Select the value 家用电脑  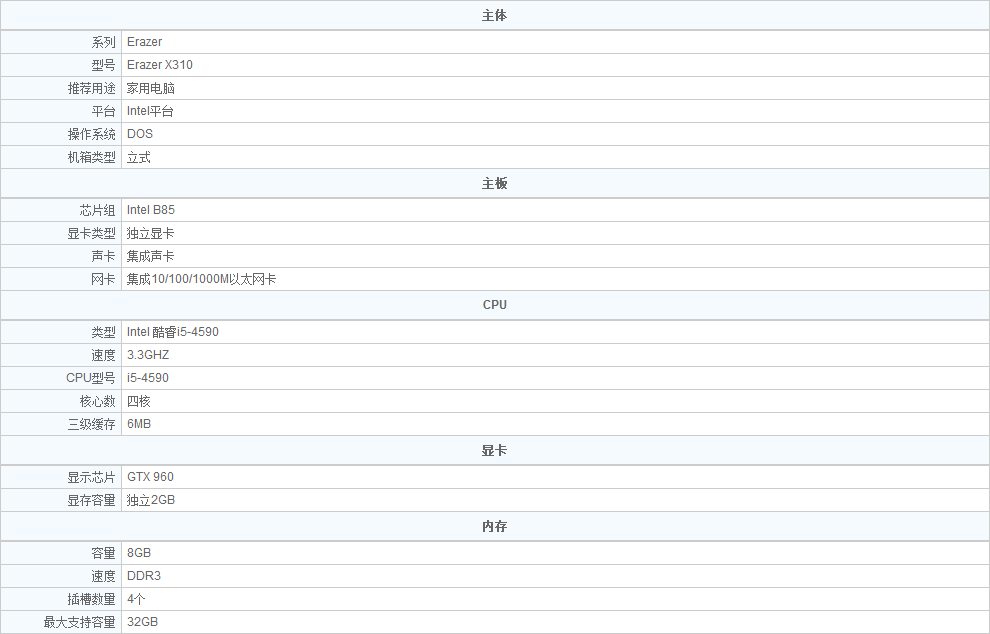150,88
